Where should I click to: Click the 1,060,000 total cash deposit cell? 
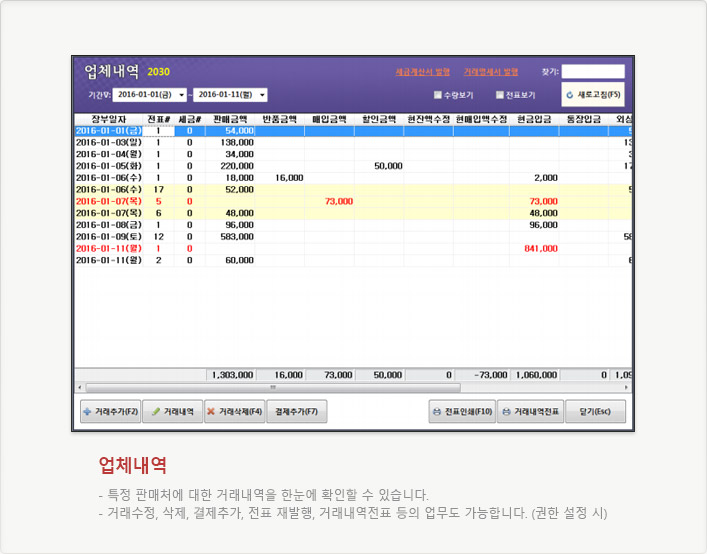click(x=536, y=375)
